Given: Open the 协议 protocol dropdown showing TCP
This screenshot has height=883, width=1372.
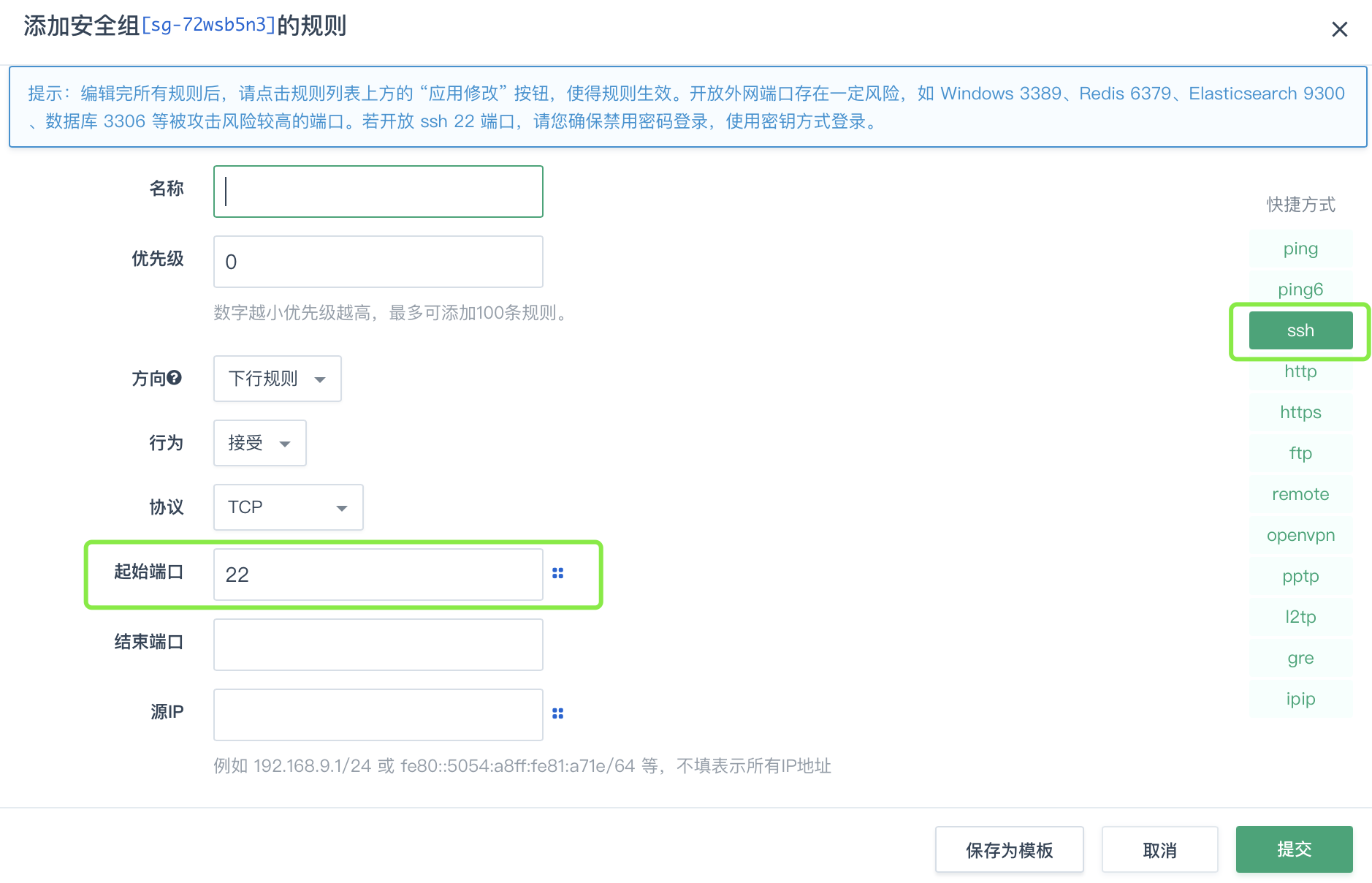Looking at the screenshot, I should pos(289,507).
